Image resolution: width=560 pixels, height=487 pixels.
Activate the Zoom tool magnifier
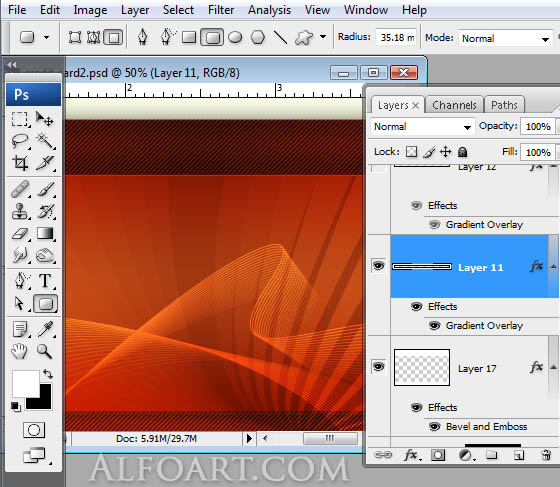coord(45,351)
